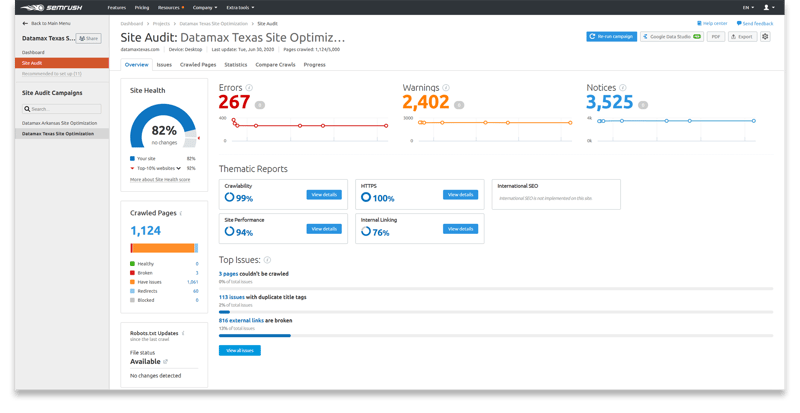Open Dashboard in the left sidebar

33,53
